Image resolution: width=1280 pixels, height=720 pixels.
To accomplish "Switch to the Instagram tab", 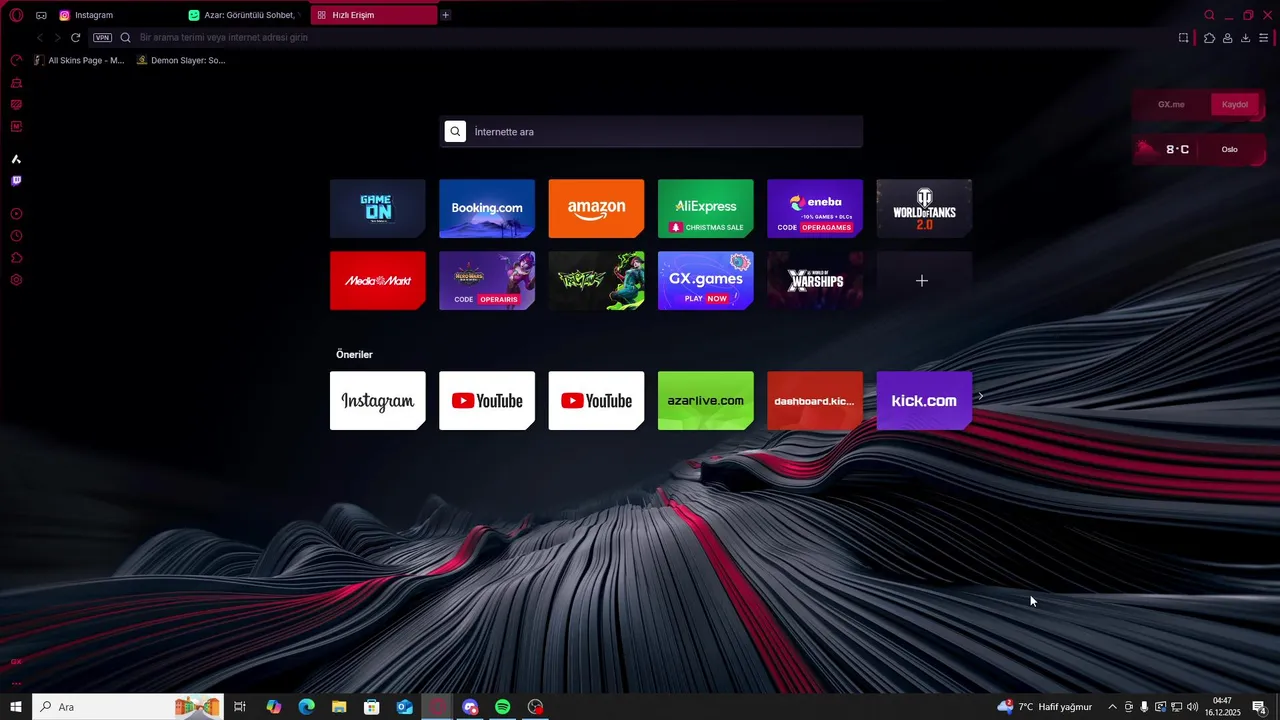I will 118,15.
